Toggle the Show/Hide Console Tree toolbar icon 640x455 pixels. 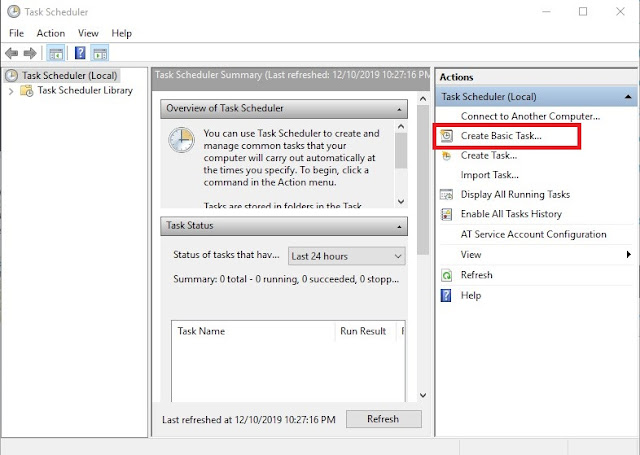[x=56, y=53]
